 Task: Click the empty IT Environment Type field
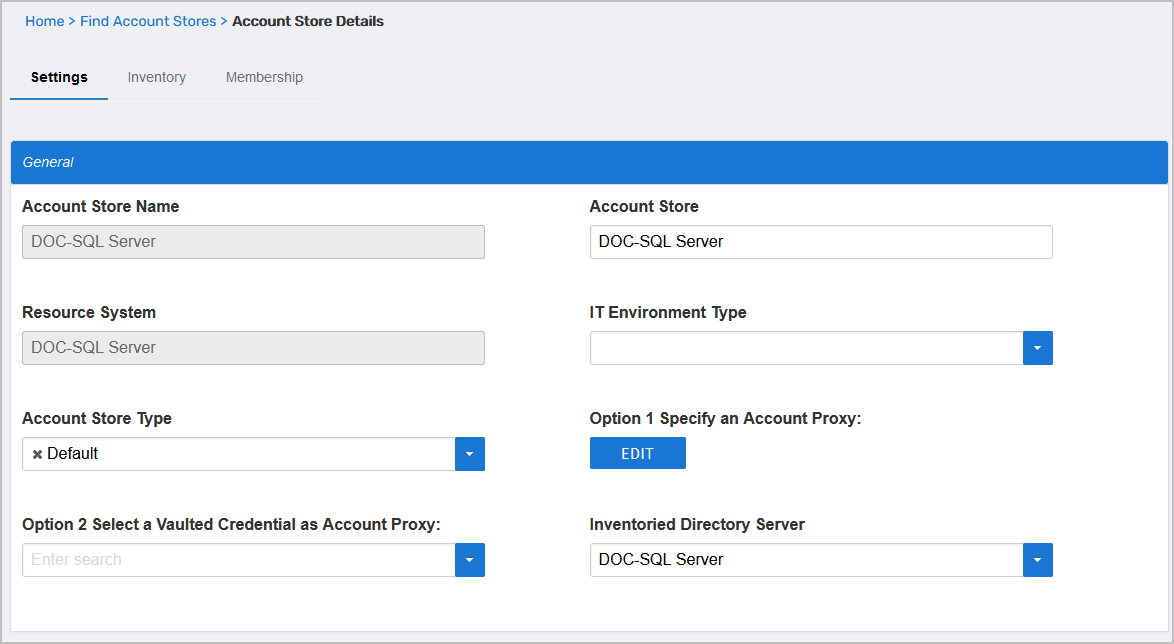(806, 348)
